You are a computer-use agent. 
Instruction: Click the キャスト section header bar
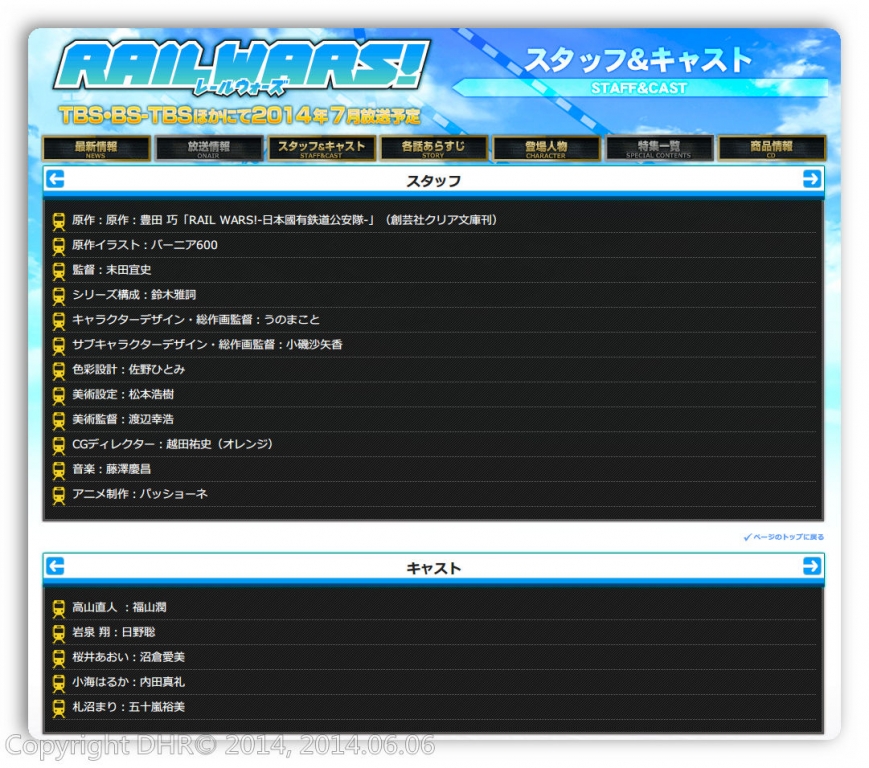click(x=434, y=567)
